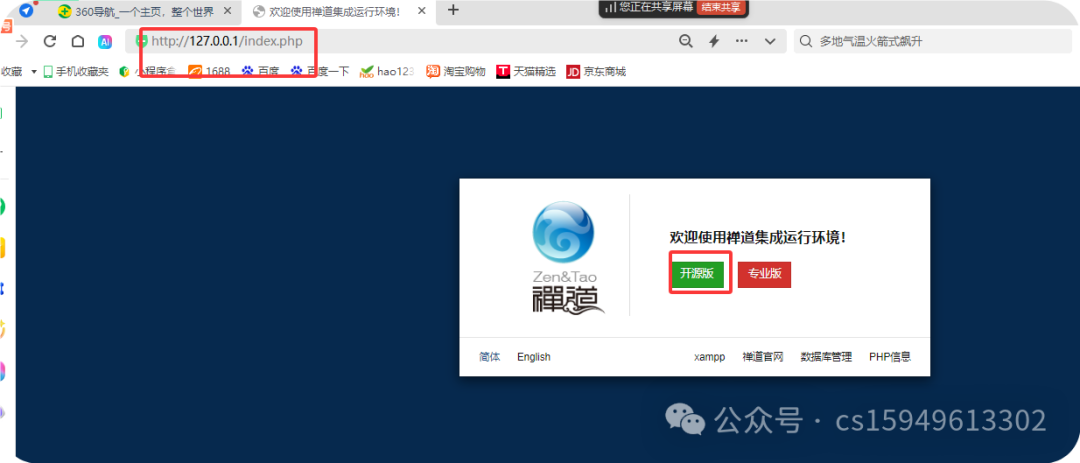
Task: Click the 结束共享 stop sharing button
Action: pyautogui.click(x=720, y=7)
